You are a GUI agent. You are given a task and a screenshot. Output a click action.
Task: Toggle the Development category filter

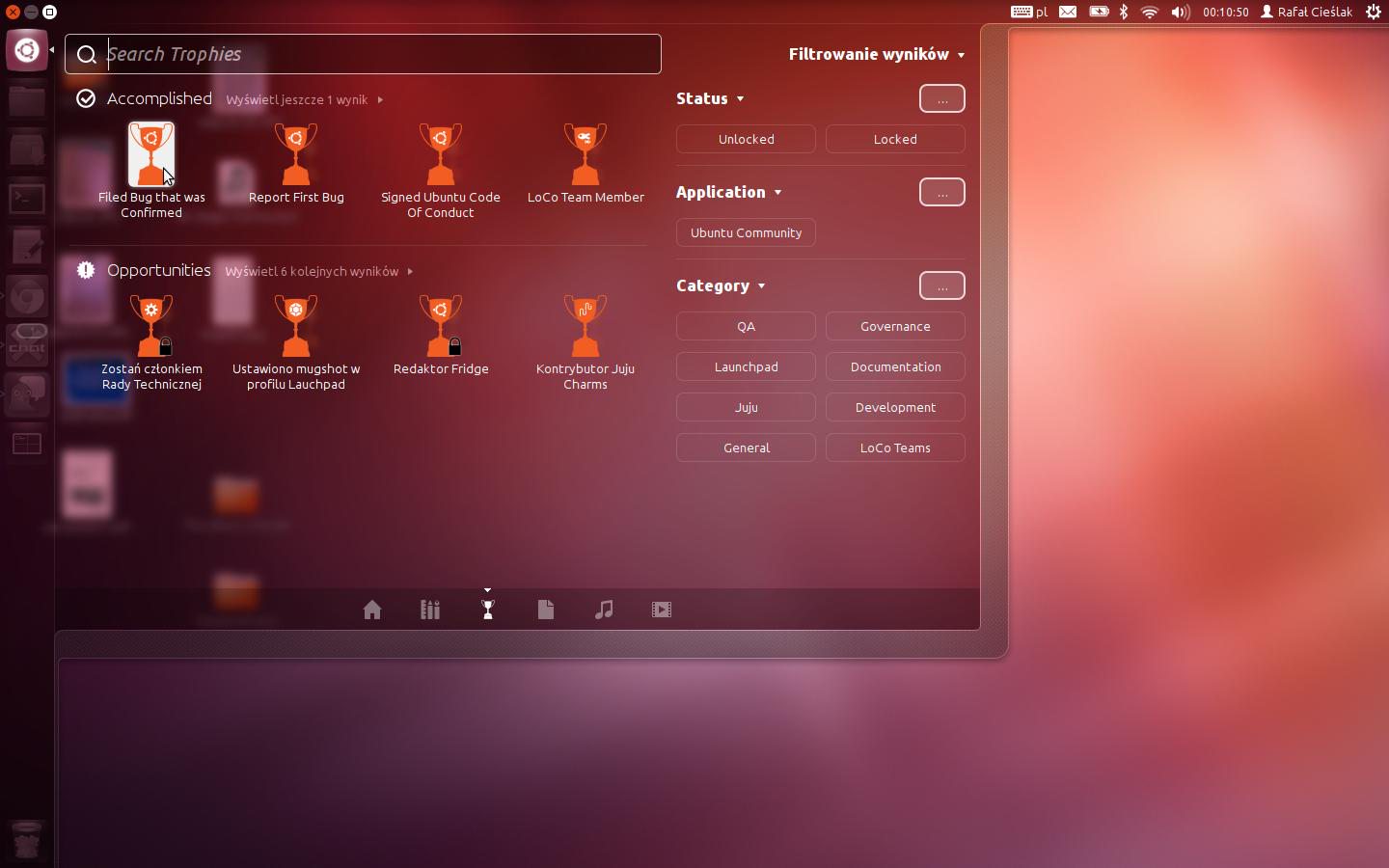click(895, 407)
